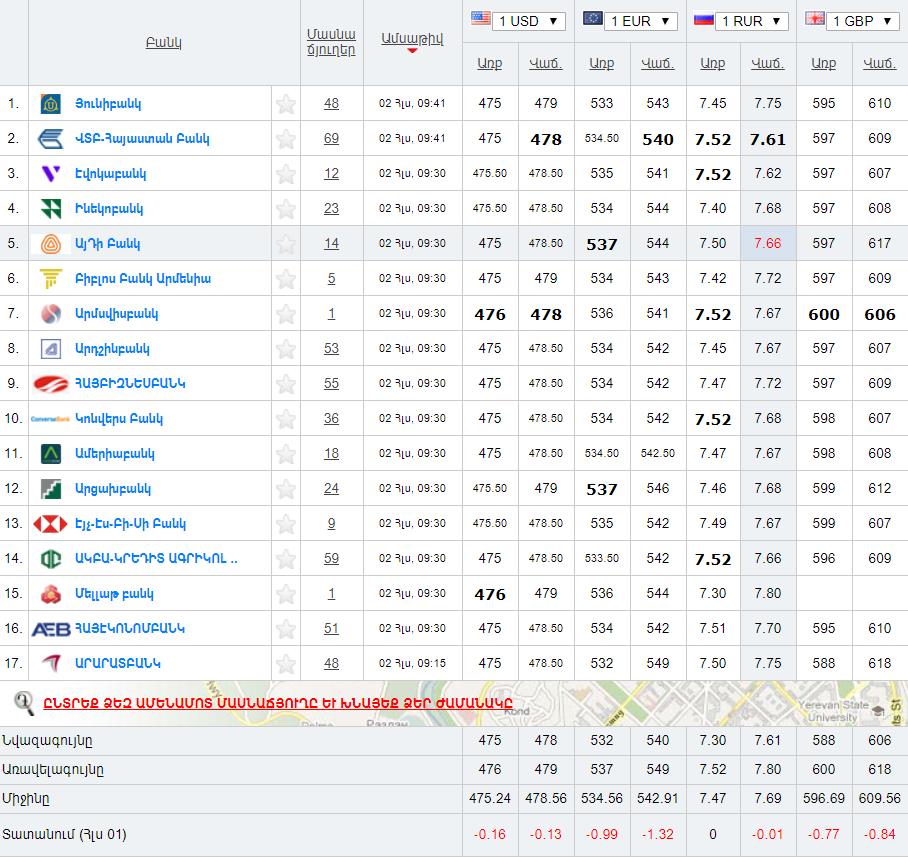908x857 pixels.
Task: Click the Inecobank logo icon
Action: click(x=50, y=209)
